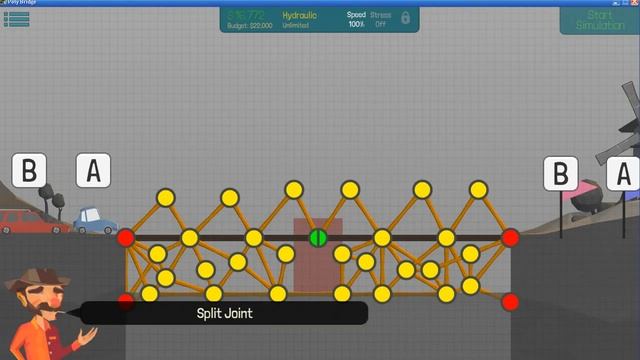Select the lower-left red anchor joint

[126, 301]
